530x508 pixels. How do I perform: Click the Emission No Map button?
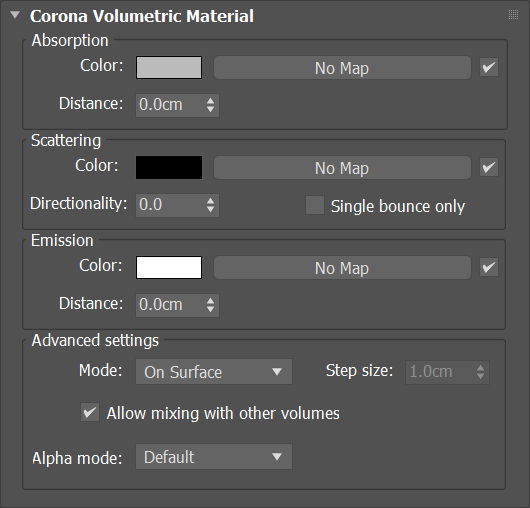[x=342, y=267]
